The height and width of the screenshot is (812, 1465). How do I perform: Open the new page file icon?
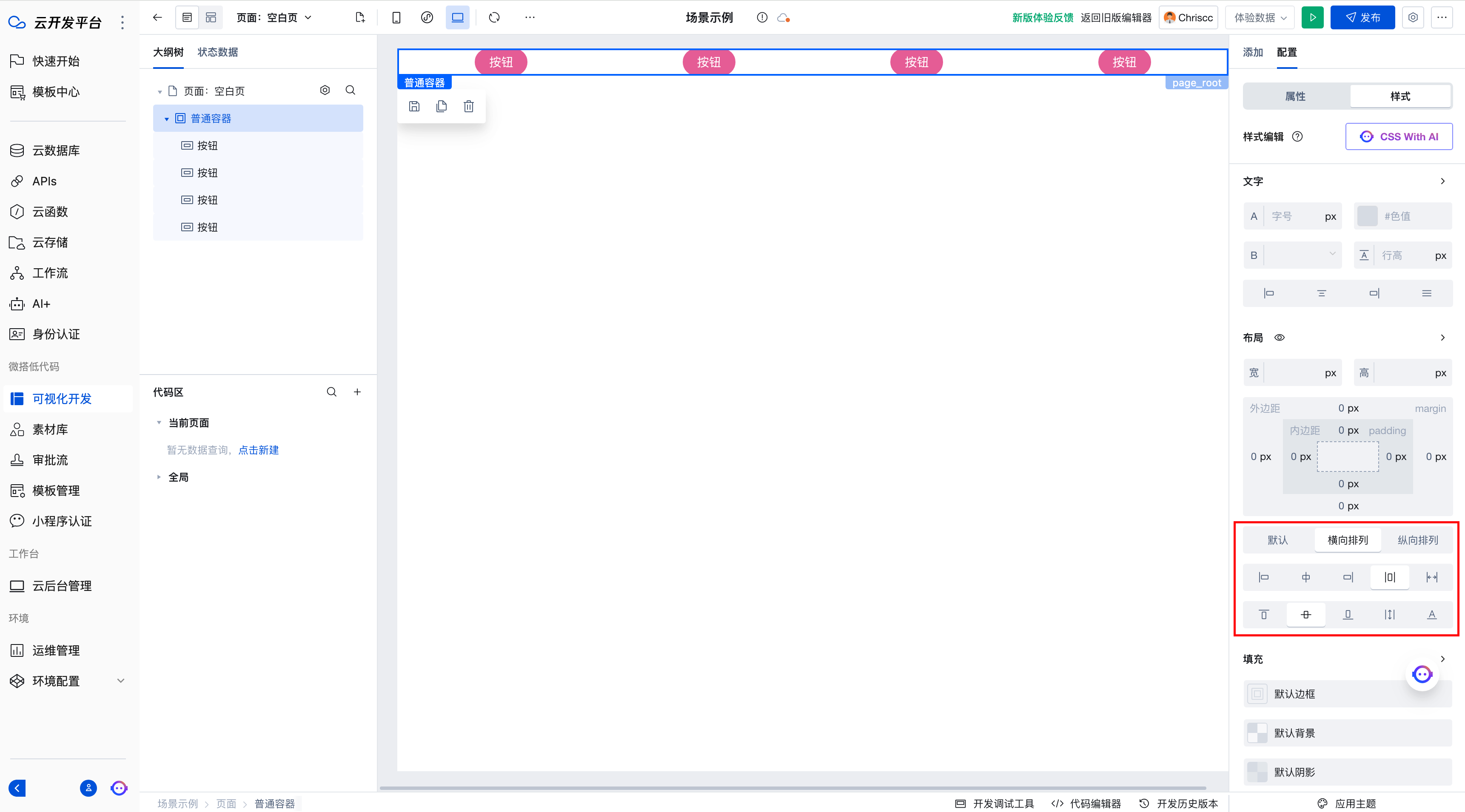coord(360,17)
